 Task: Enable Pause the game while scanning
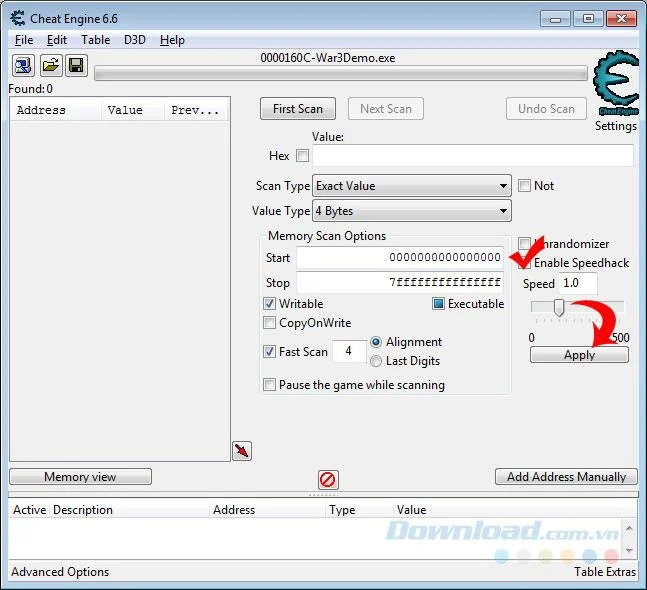269,385
